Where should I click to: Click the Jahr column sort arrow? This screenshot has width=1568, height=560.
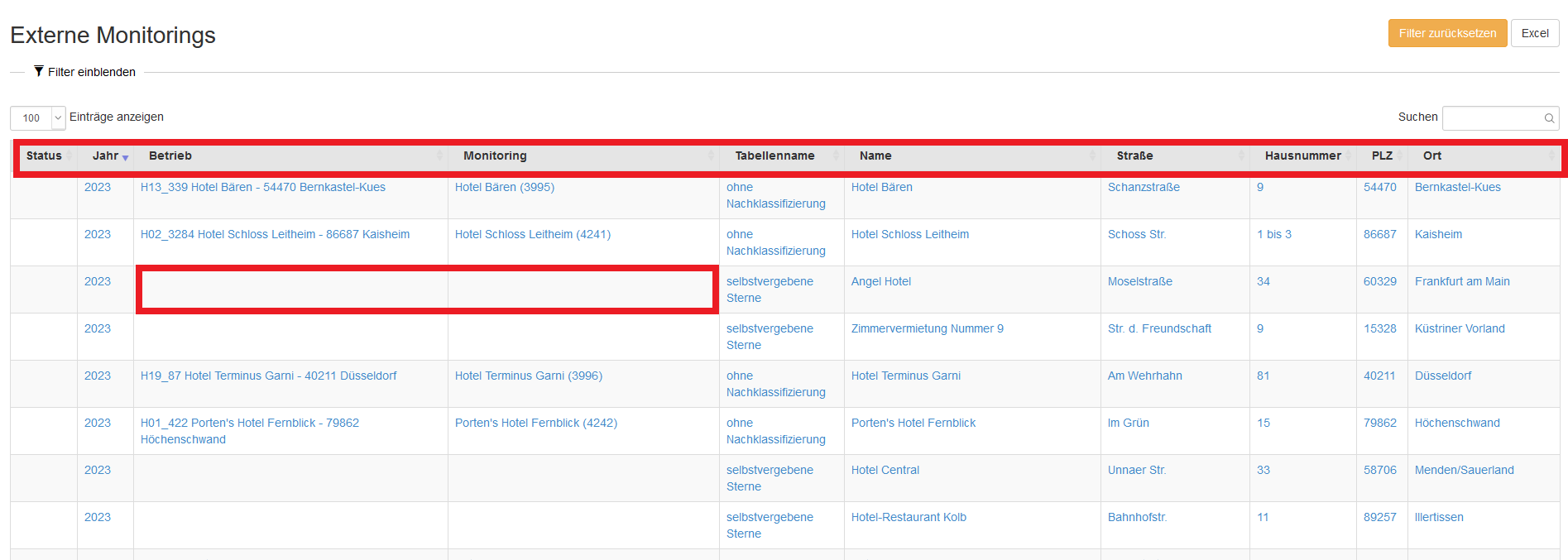click(126, 157)
